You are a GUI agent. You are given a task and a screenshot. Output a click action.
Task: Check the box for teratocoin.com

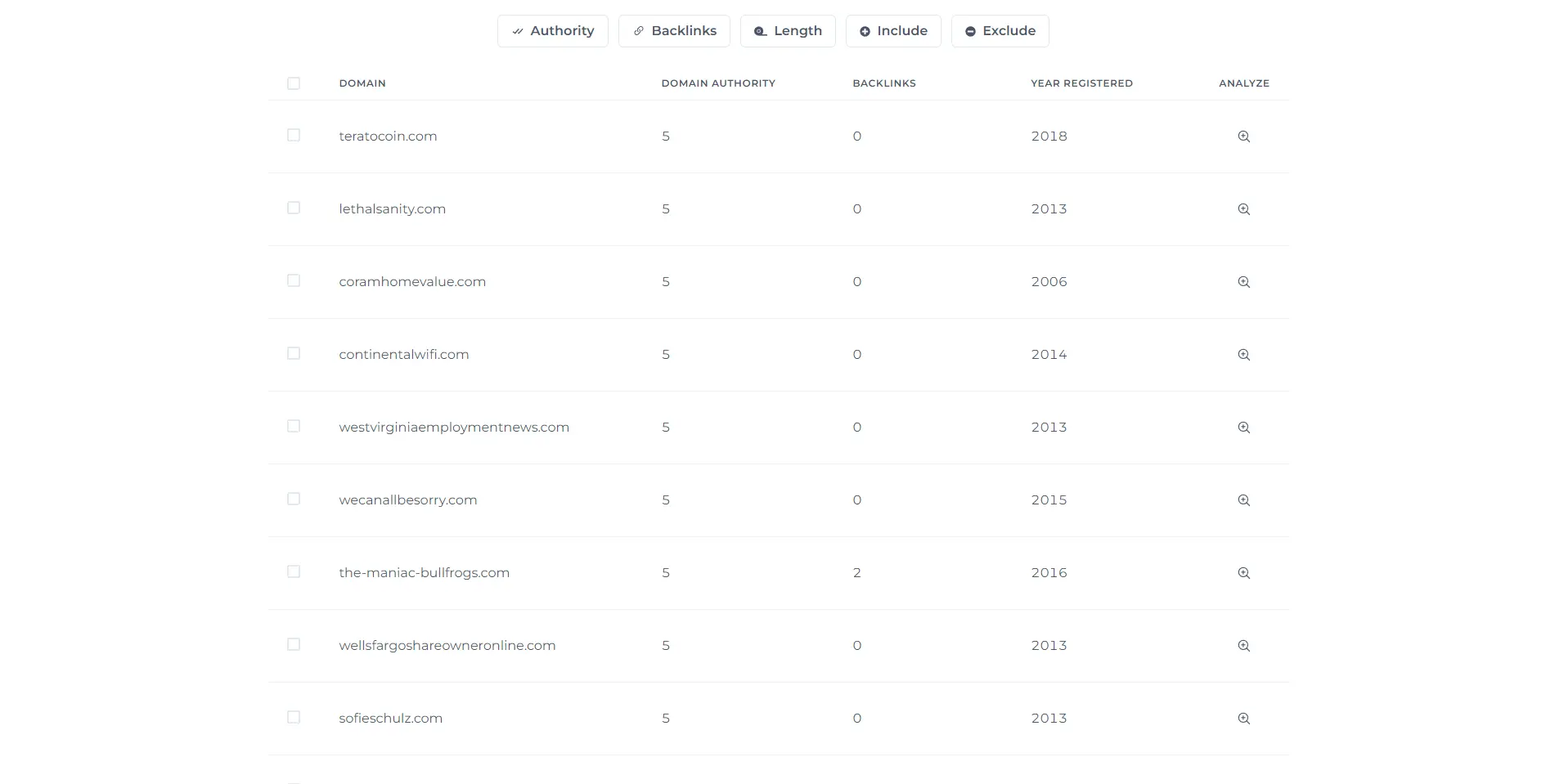tap(294, 136)
